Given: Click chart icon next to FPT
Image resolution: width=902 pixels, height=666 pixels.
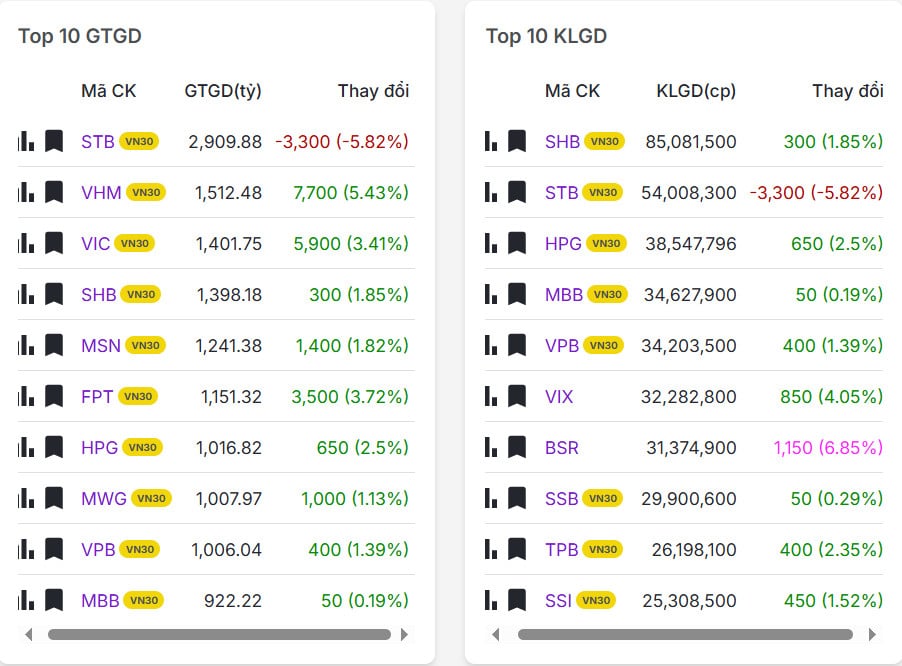Looking at the screenshot, I should pos(25,396).
